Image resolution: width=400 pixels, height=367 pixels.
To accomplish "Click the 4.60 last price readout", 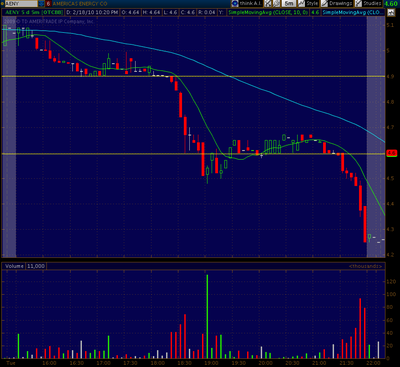I will point(391,4).
